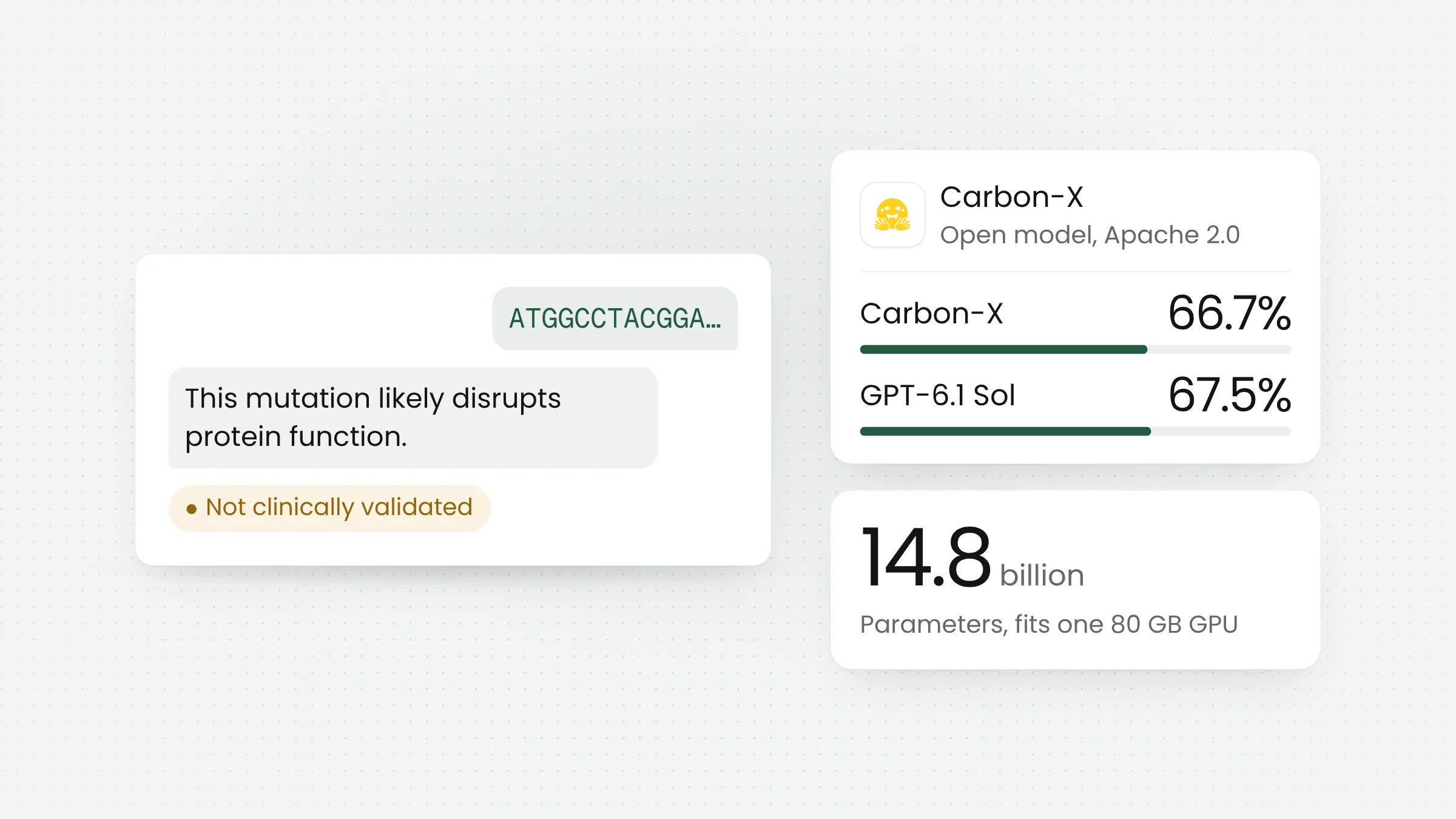The image size is (1456, 819).
Task: Click 'Open model, Apache 2.0' subtitle
Action: (x=1090, y=235)
